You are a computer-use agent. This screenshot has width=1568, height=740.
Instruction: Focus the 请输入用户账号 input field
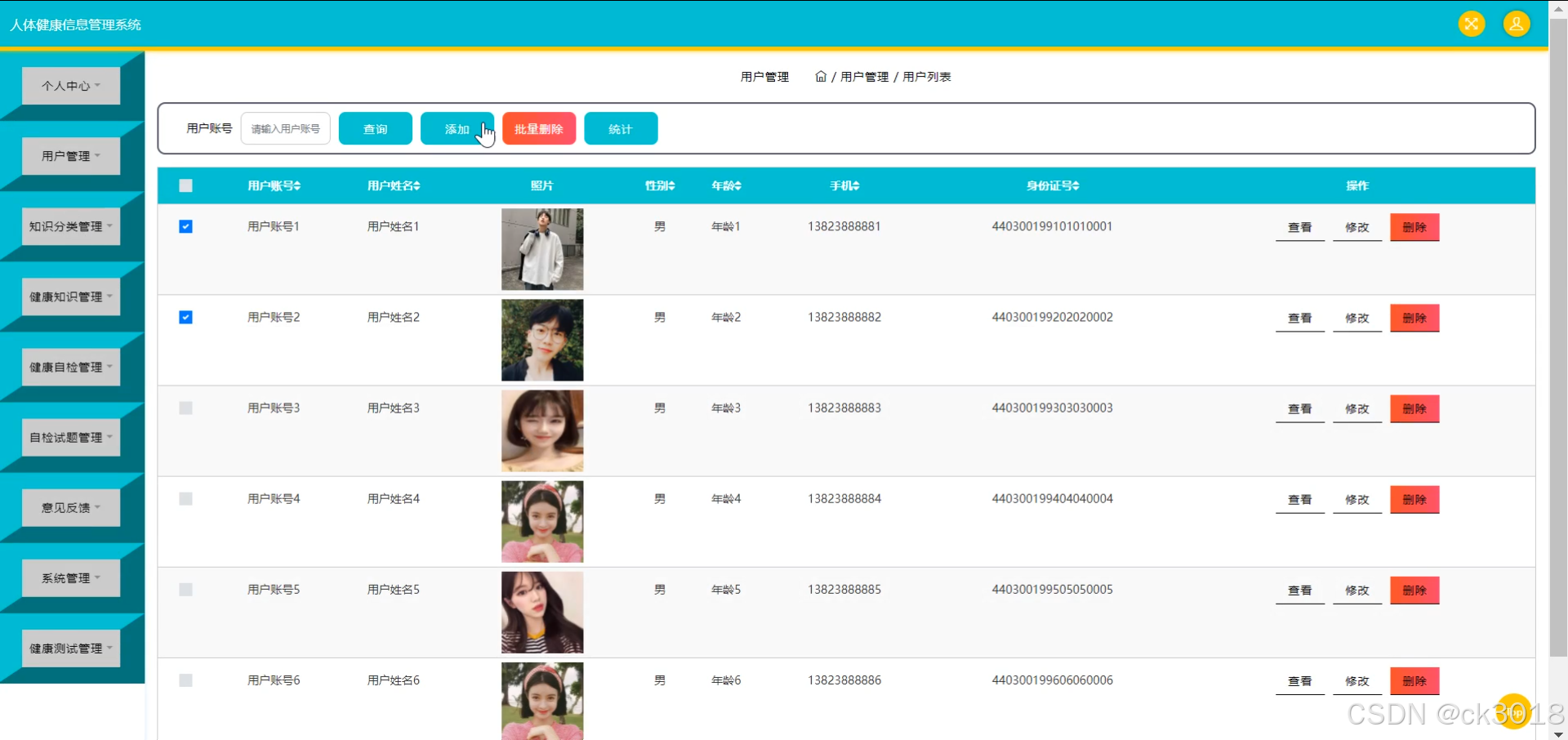(286, 128)
